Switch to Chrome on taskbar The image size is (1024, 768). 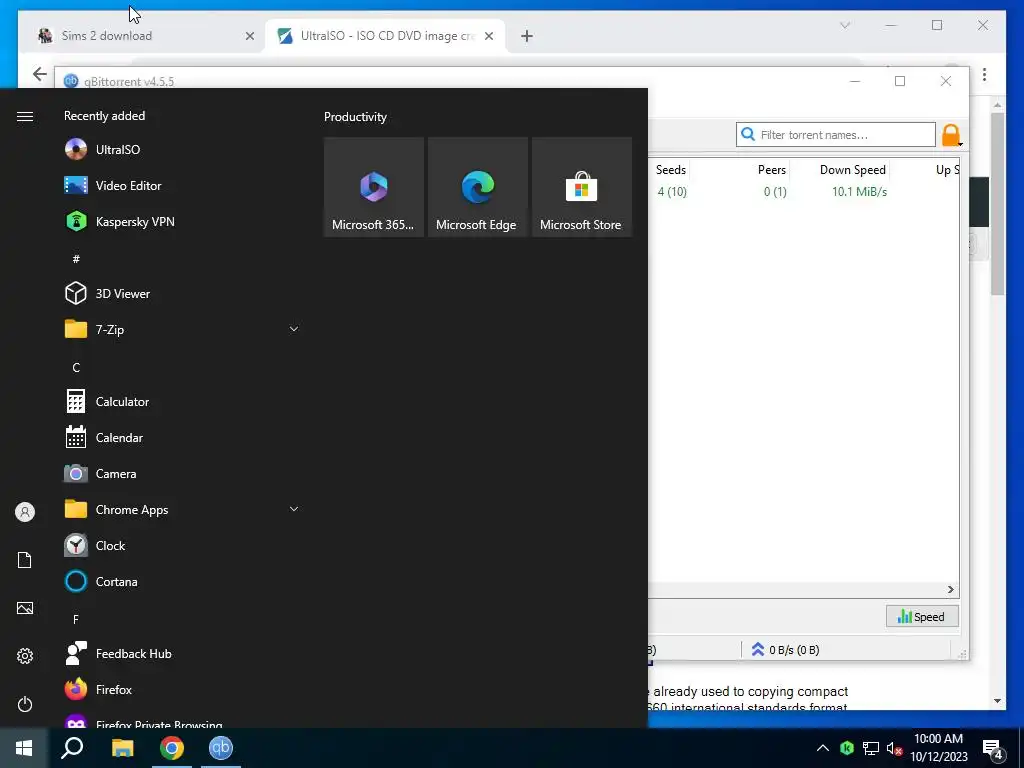pos(172,748)
